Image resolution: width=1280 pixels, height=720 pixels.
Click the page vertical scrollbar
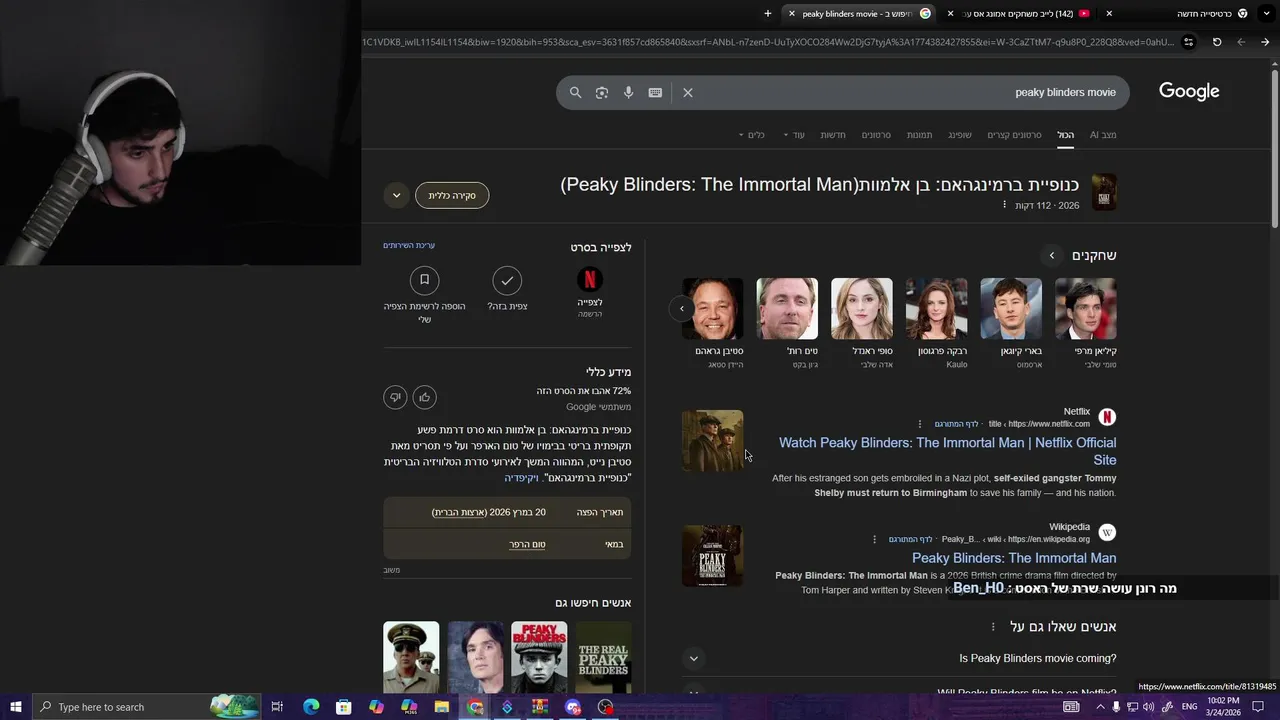pos(1274,150)
